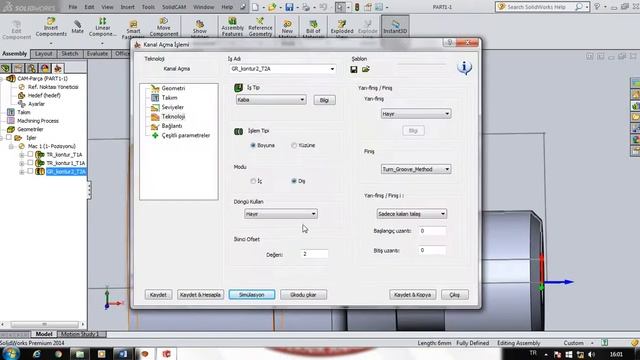Click the Kaydet & Hesapla button

point(200,295)
